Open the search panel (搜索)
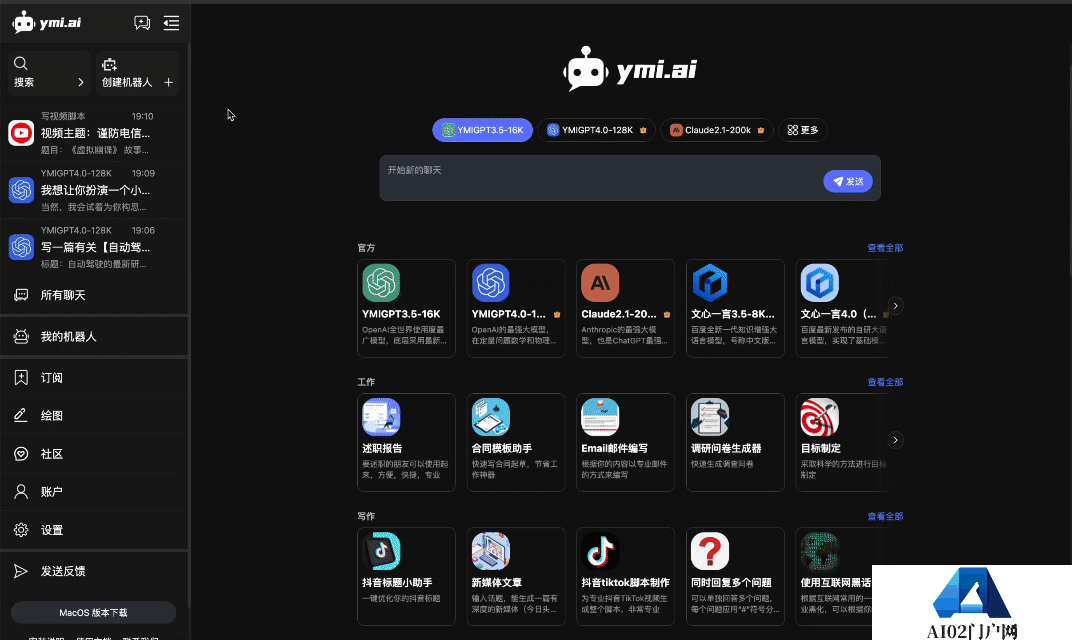The image size is (1072, 640). (x=49, y=72)
